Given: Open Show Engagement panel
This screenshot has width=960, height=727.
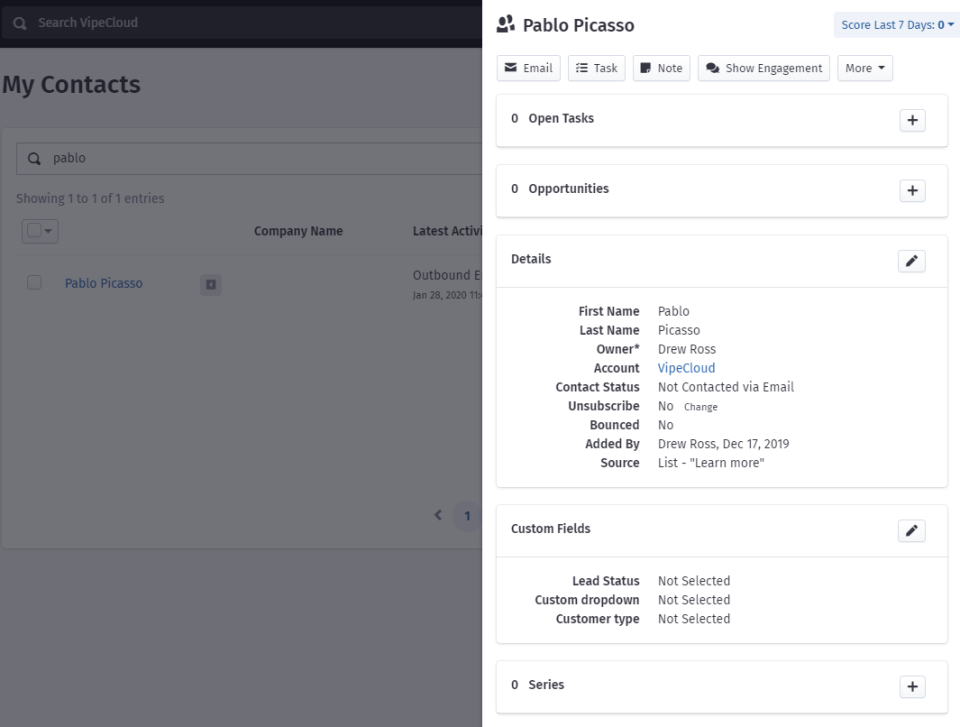Looking at the screenshot, I should tap(763, 68).
